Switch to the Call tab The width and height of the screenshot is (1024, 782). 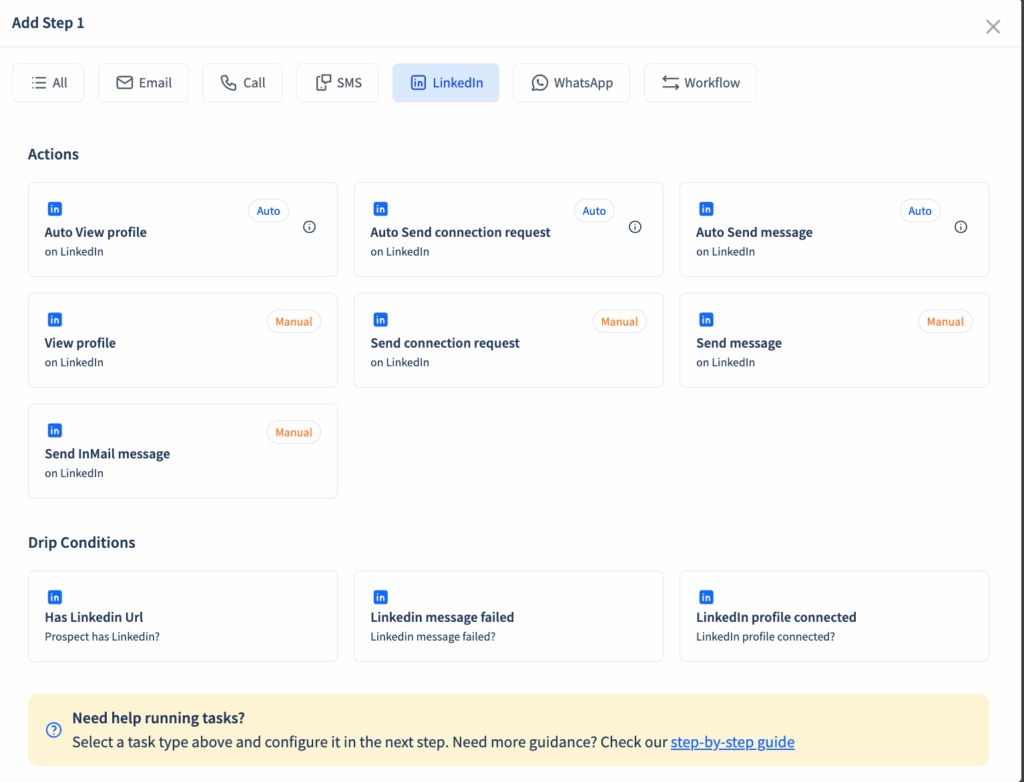[242, 82]
